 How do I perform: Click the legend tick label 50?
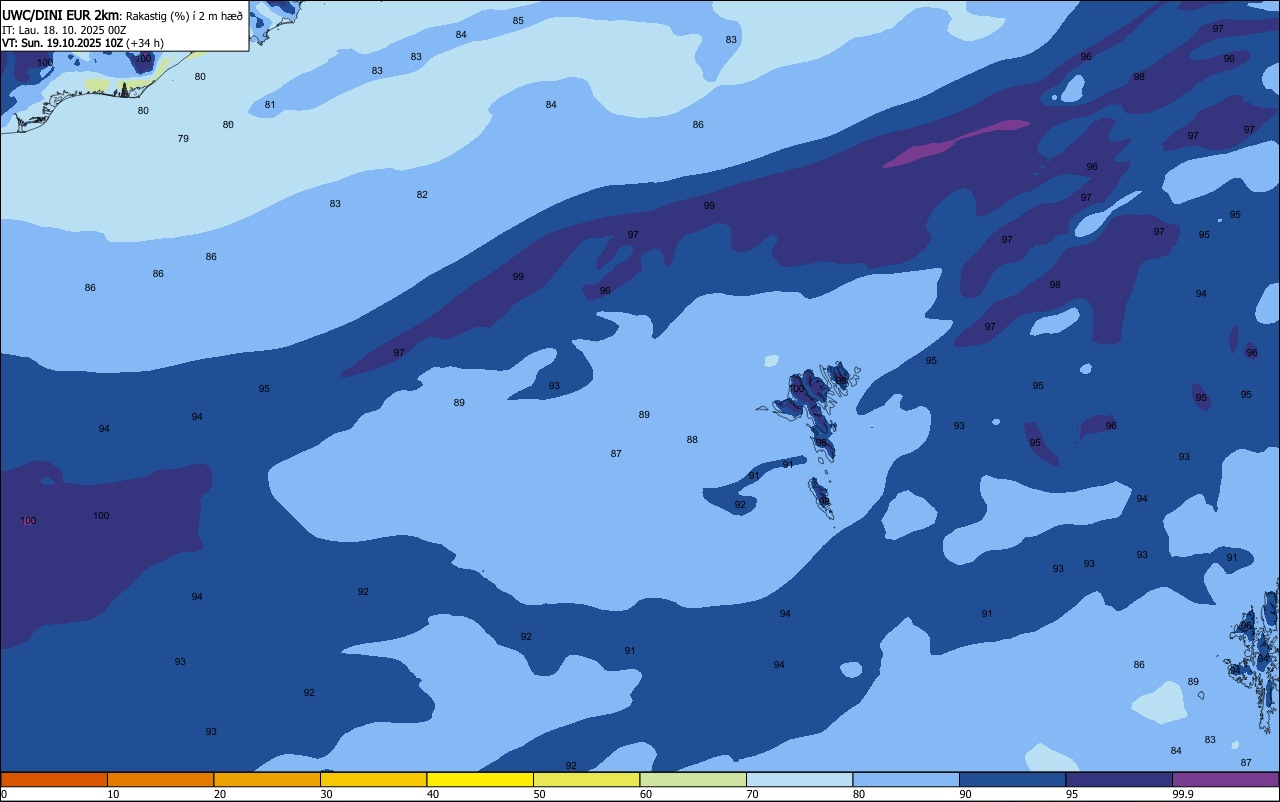539,794
